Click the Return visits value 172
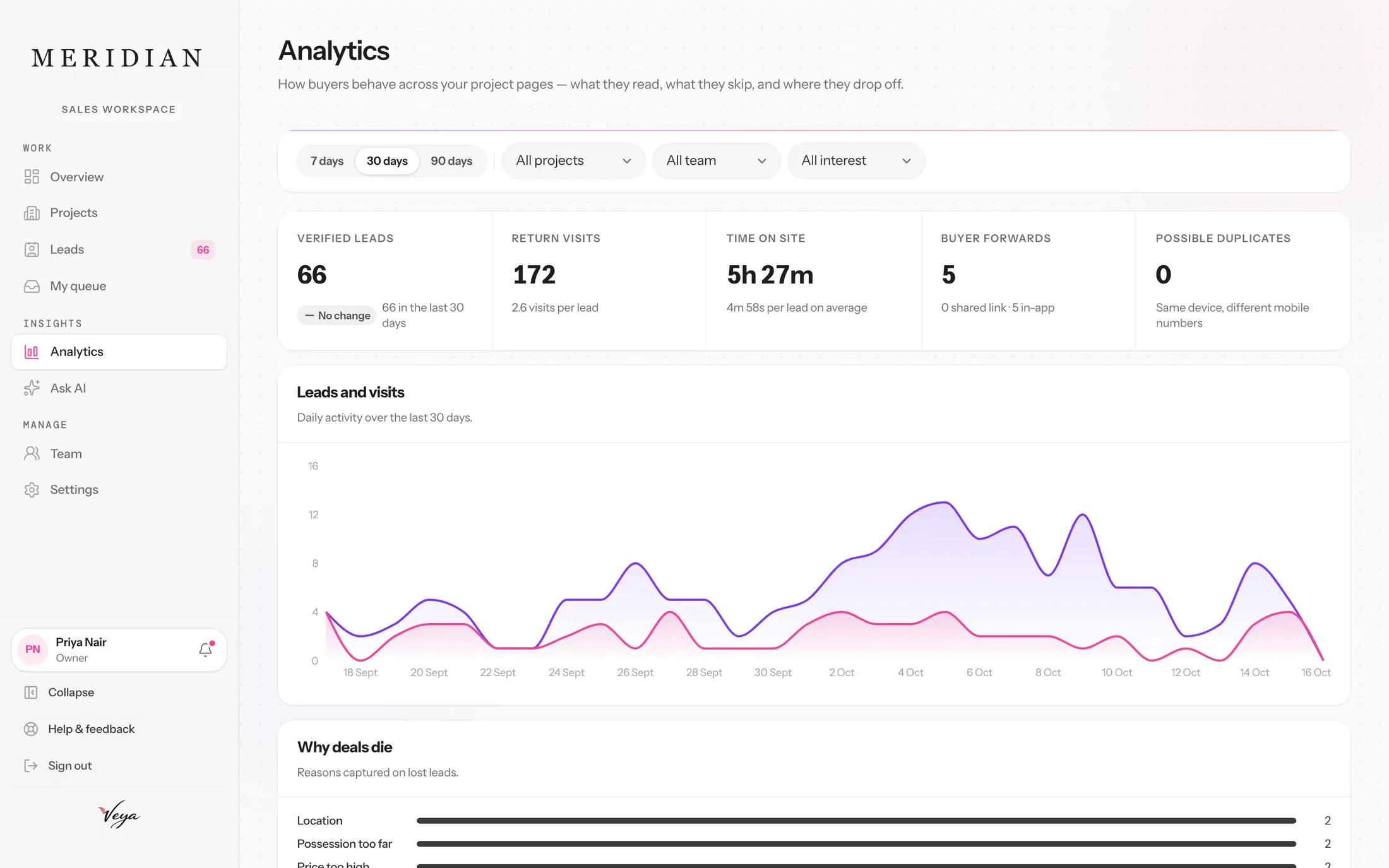Image resolution: width=1389 pixels, height=868 pixels. 534,275
